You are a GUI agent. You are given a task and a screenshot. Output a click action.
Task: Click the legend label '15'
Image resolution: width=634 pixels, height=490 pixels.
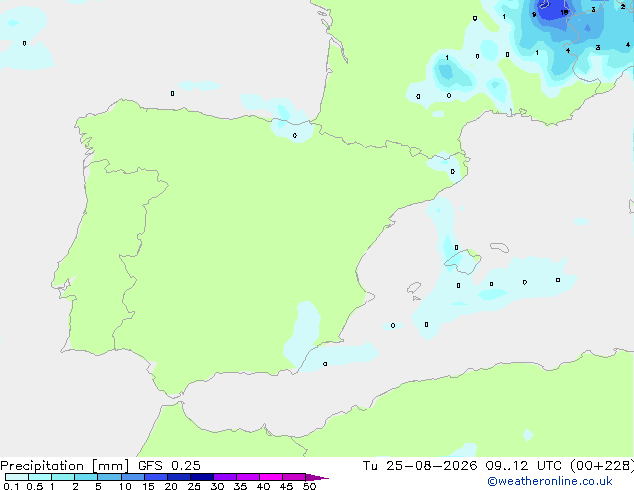148,486
